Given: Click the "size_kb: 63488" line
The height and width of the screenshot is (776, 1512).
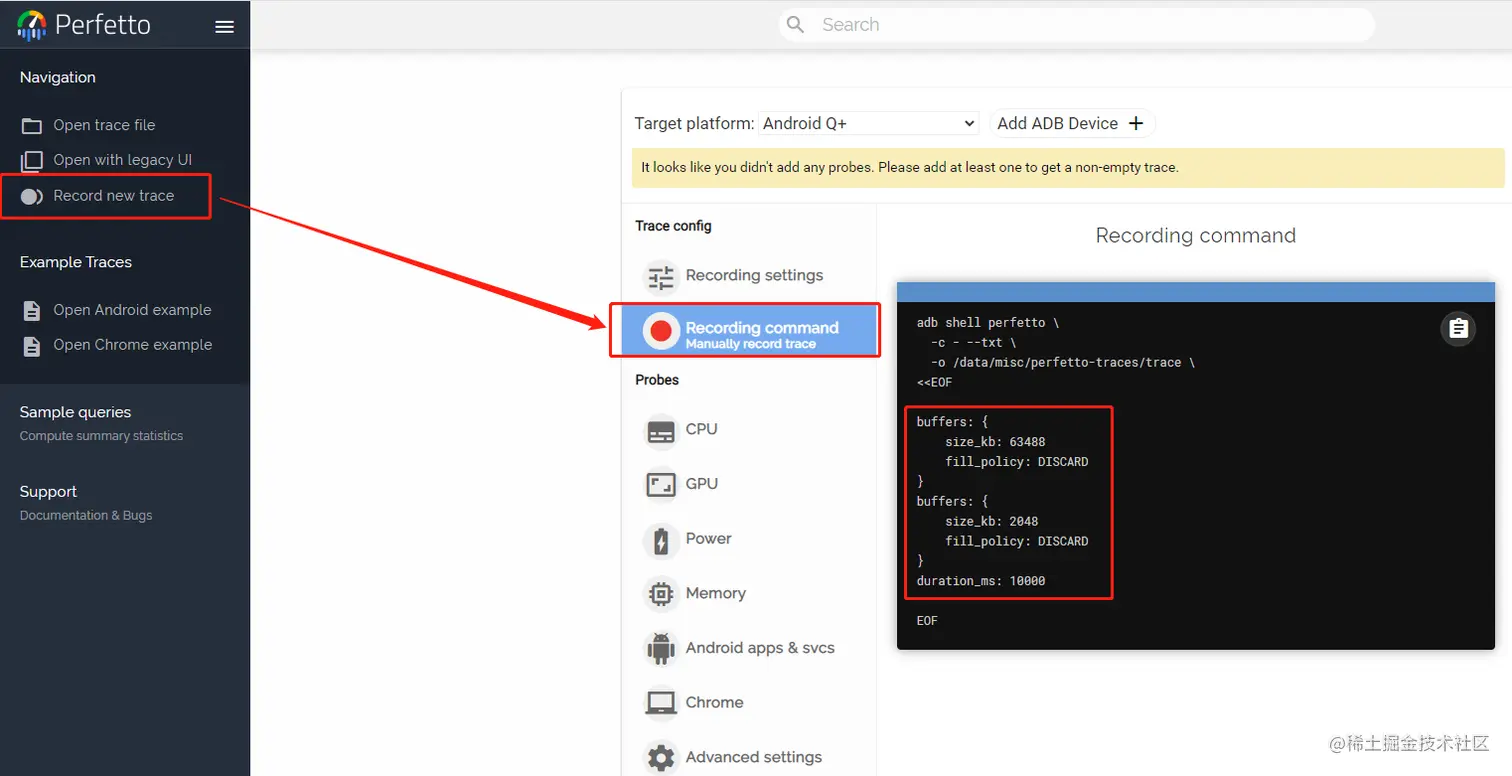Looking at the screenshot, I should (x=995, y=442).
